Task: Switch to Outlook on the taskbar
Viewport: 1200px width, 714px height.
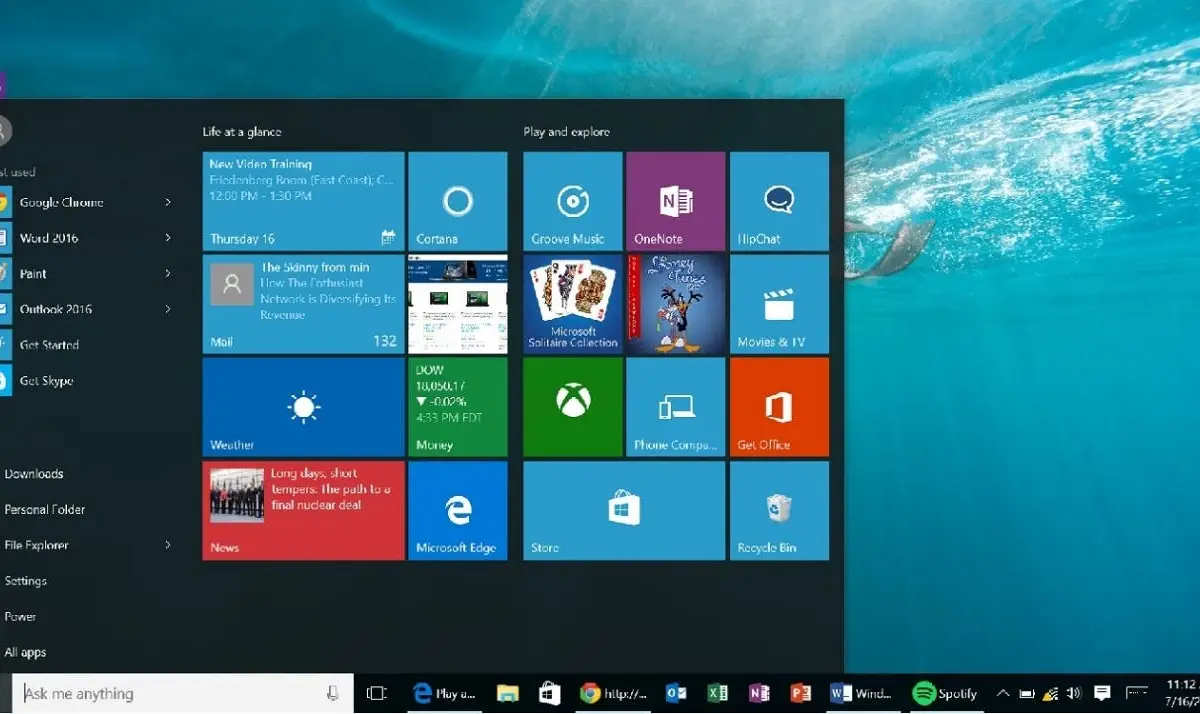Action: click(676, 693)
